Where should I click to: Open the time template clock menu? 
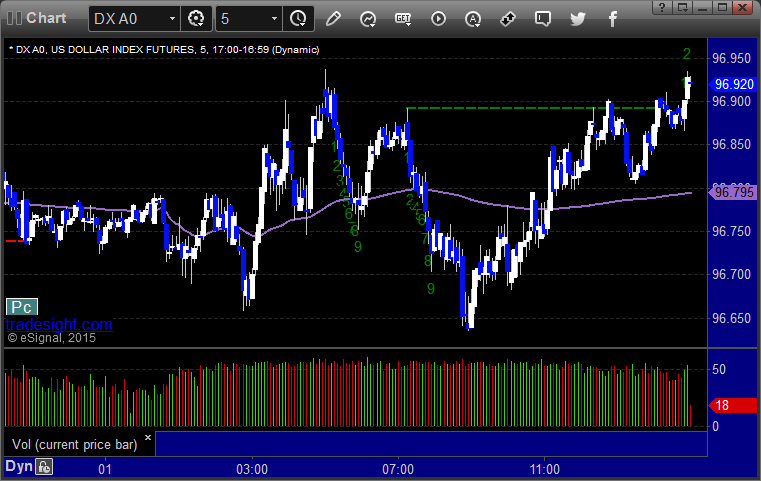(x=298, y=19)
